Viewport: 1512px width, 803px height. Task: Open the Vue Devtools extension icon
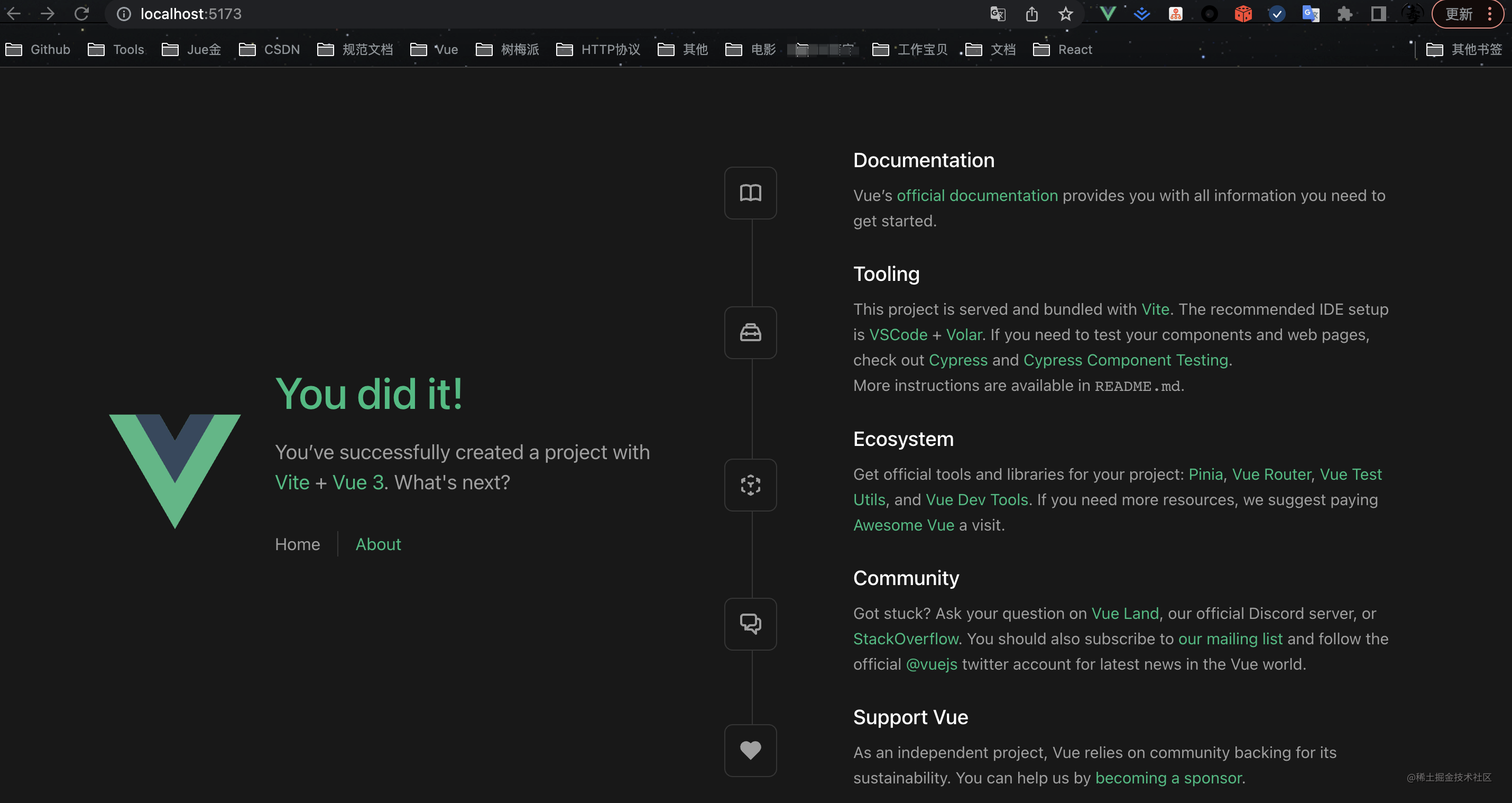point(1108,14)
